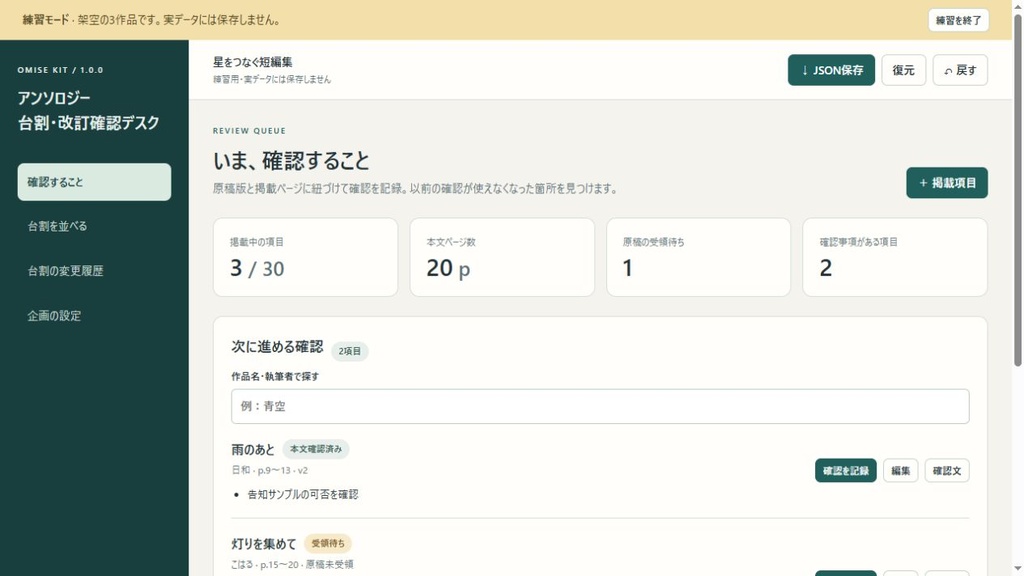Add a new item with ＋掲載項目
Viewport: 1024px width, 576px height.
[x=946, y=183]
